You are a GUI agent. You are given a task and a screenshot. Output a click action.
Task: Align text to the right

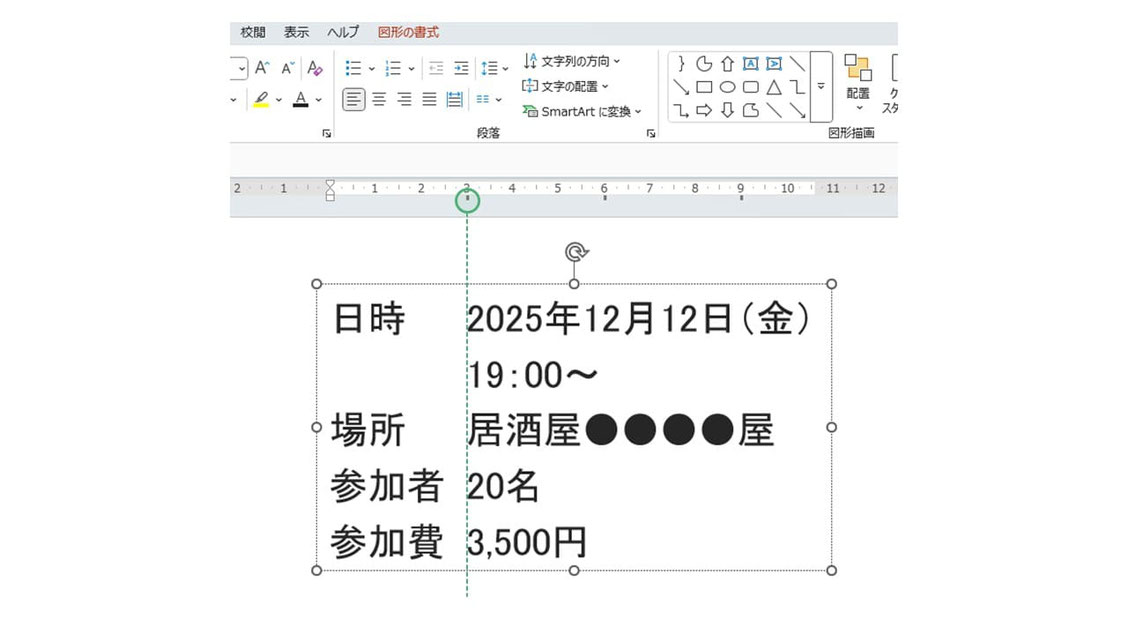[x=404, y=99]
